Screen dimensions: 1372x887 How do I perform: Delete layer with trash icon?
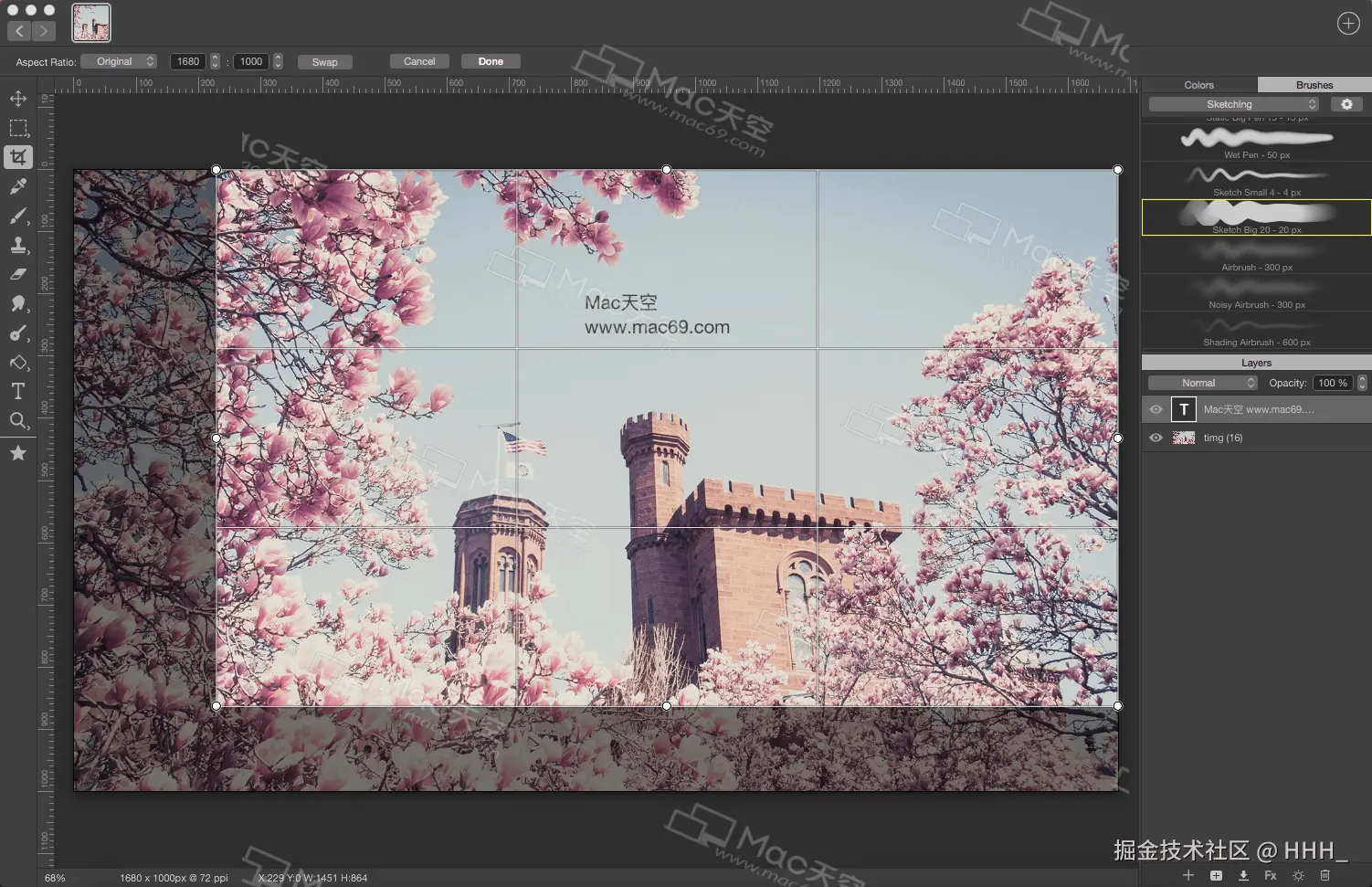click(x=1325, y=875)
